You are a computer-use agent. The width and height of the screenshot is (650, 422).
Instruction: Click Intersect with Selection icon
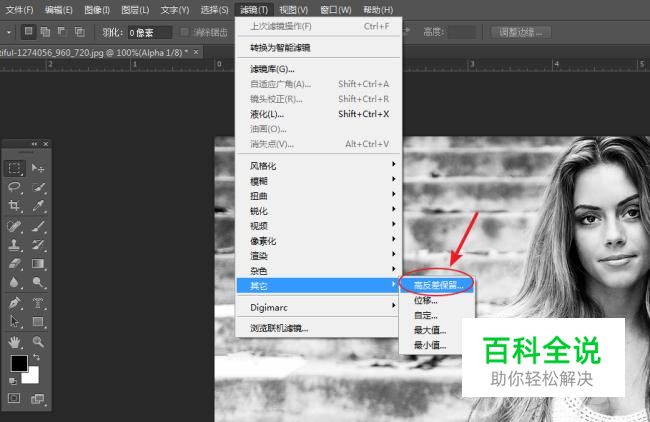[79, 32]
